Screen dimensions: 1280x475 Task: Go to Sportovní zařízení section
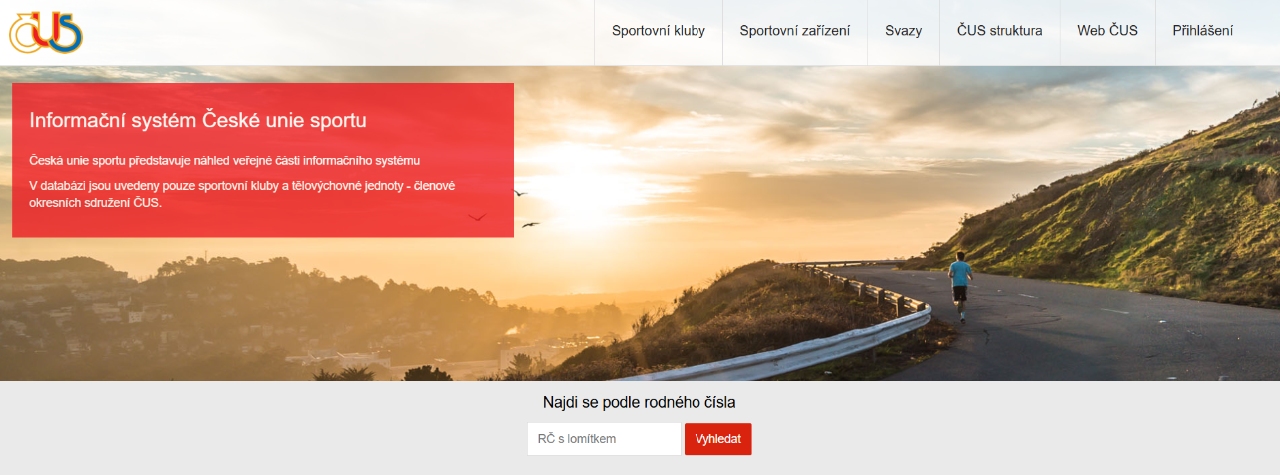[x=795, y=31]
